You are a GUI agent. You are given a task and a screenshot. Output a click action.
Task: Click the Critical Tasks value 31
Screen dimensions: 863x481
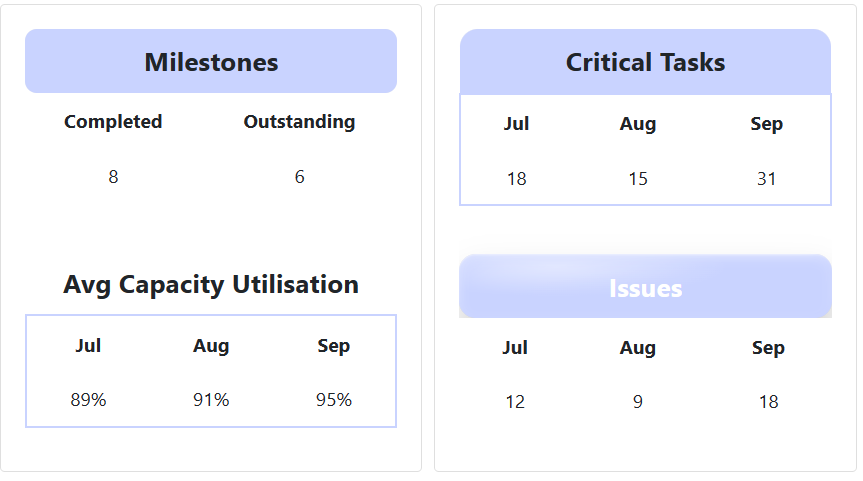coord(767,179)
